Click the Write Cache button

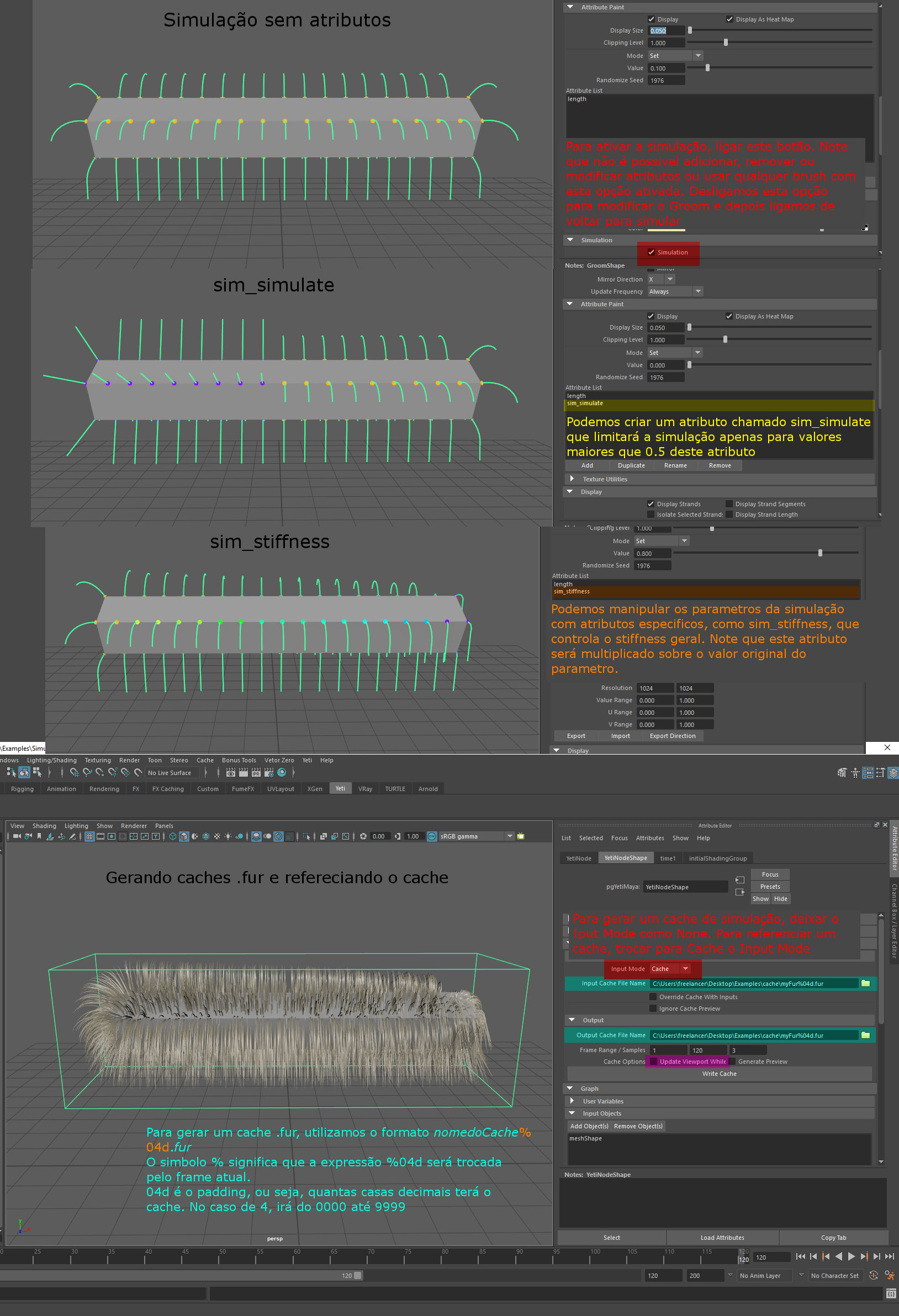pyautogui.click(x=719, y=1074)
